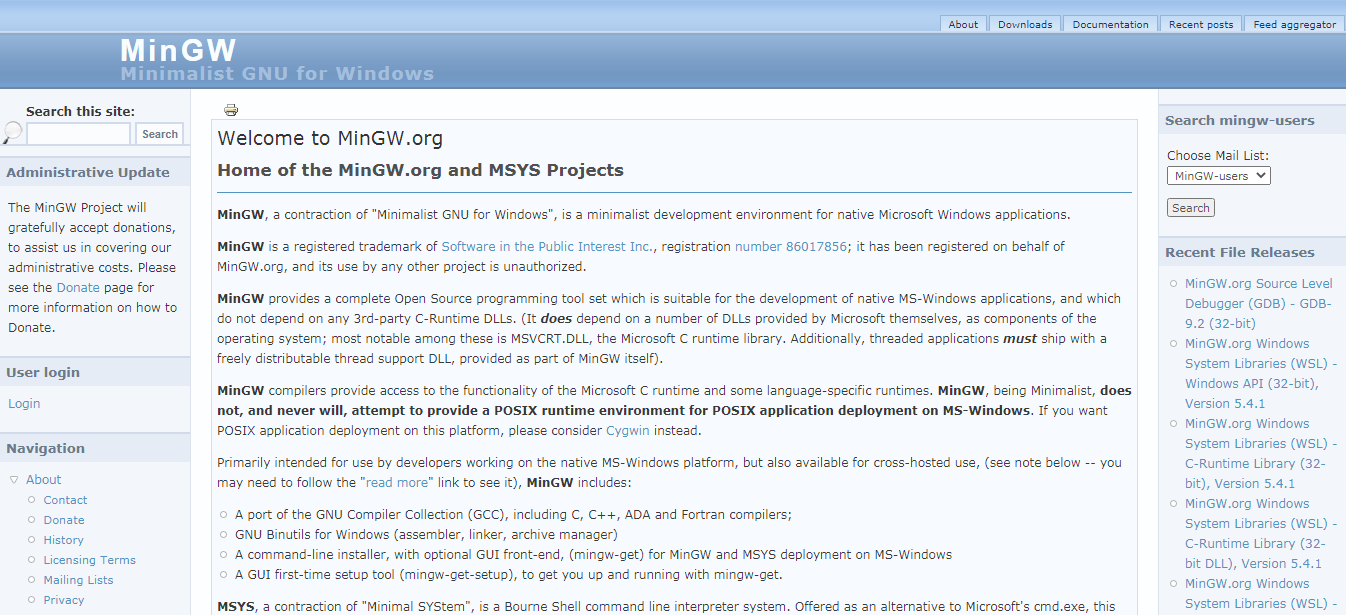Click Minimalist GNU for Windows tagline
Viewport: 1346px width, 615px height.
coord(277,74)
